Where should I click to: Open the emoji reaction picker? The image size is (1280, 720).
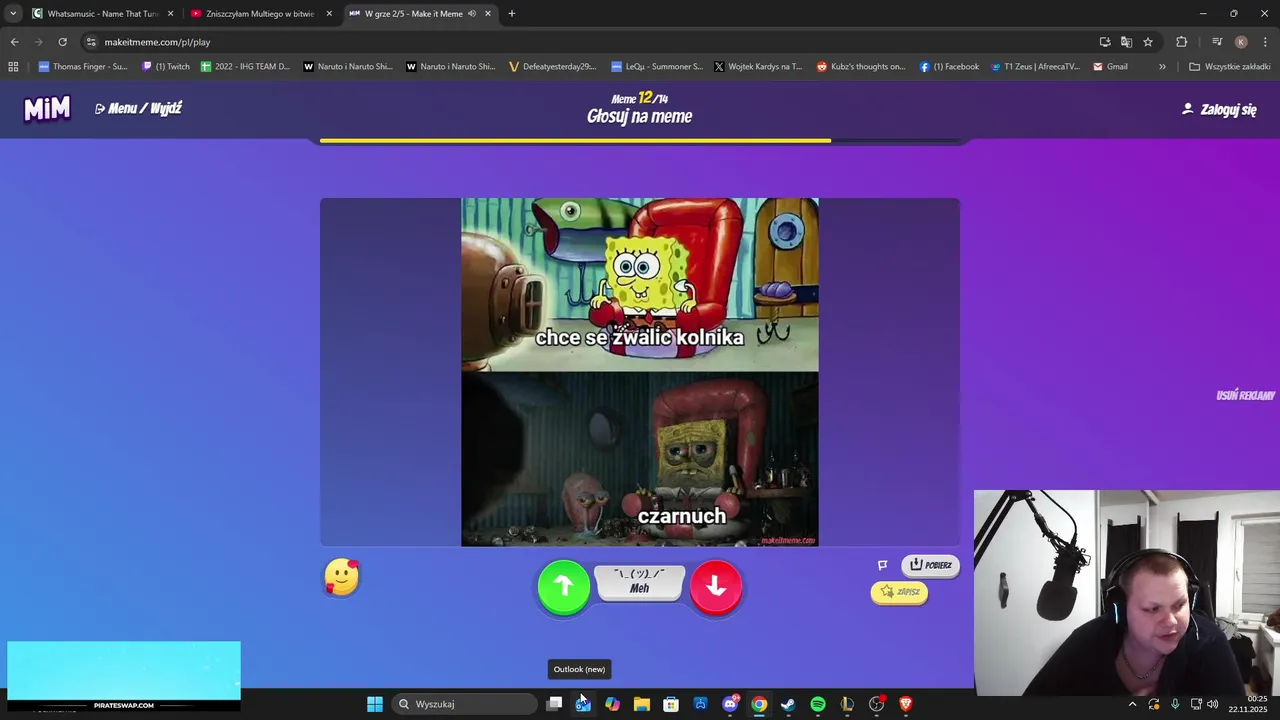(x=341, y=577)
